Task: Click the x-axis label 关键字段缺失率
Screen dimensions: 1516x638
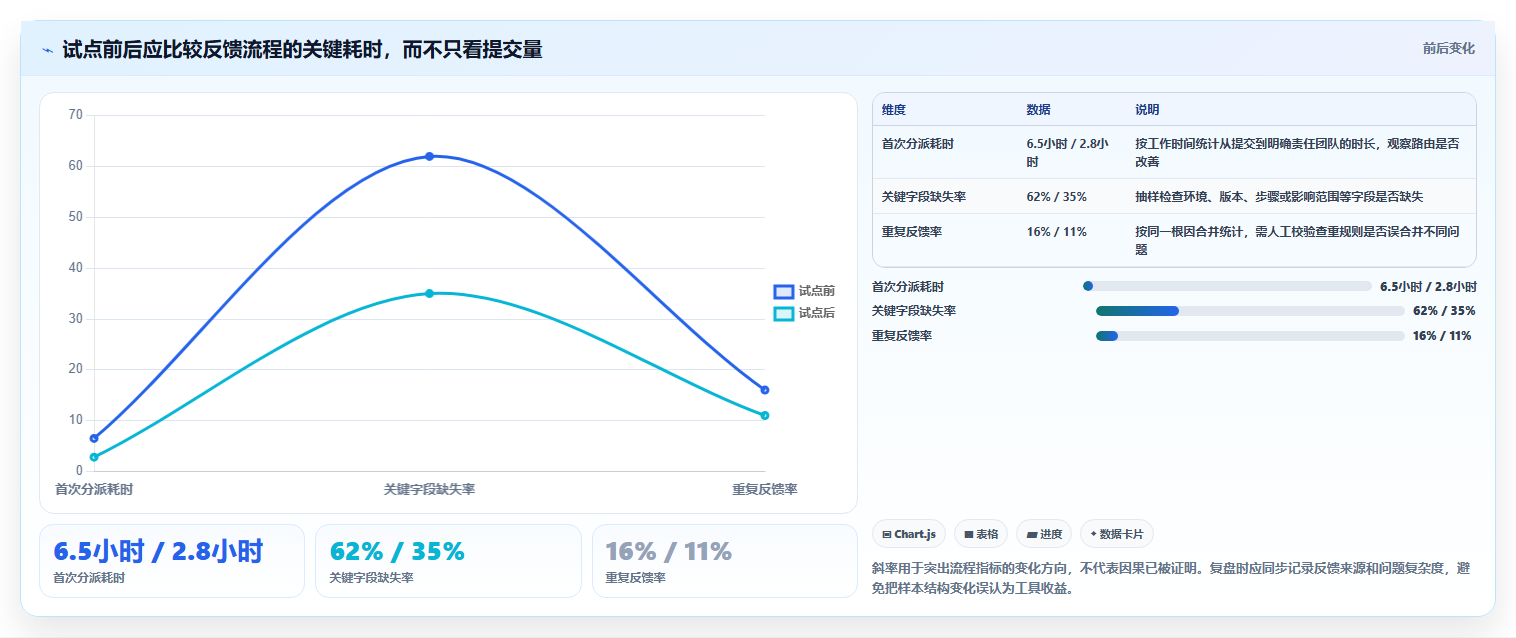Action: 429,489
